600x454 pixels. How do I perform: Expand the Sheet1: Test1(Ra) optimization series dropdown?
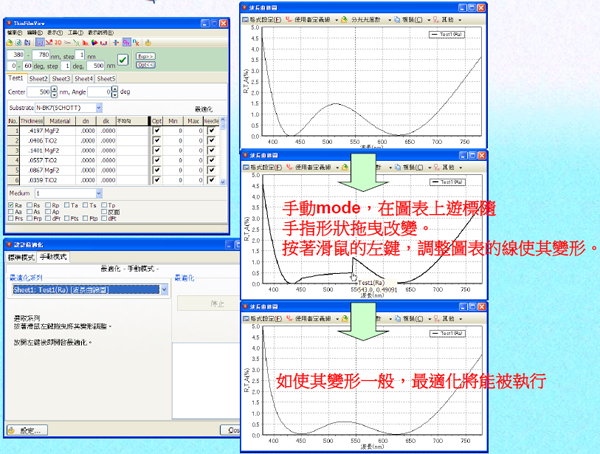pos(164,290)
